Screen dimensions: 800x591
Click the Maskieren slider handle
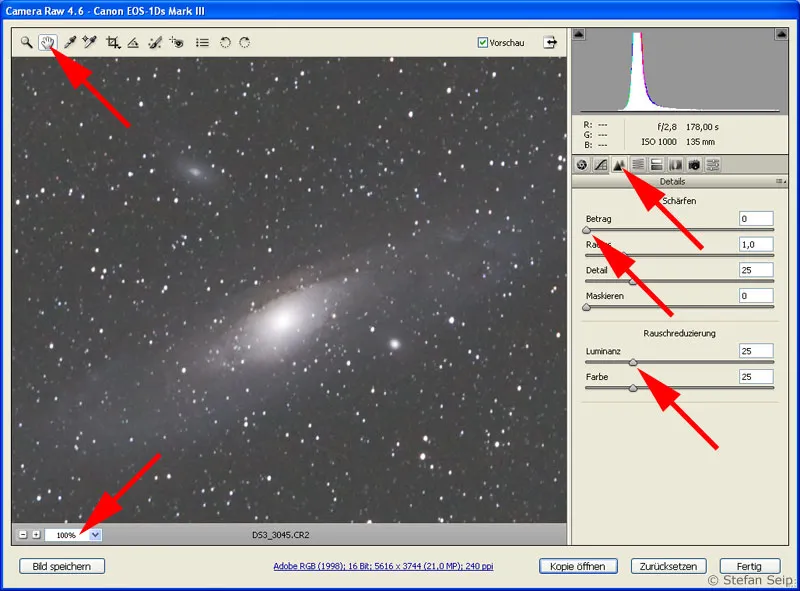(586, 307)
